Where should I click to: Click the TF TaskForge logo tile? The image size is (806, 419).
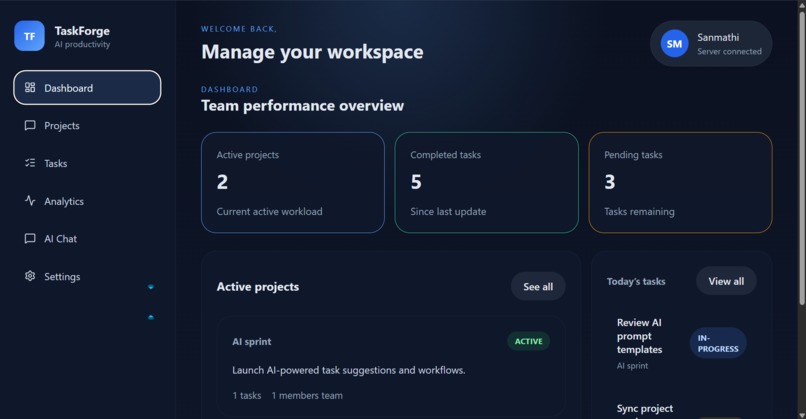point(29,36)
